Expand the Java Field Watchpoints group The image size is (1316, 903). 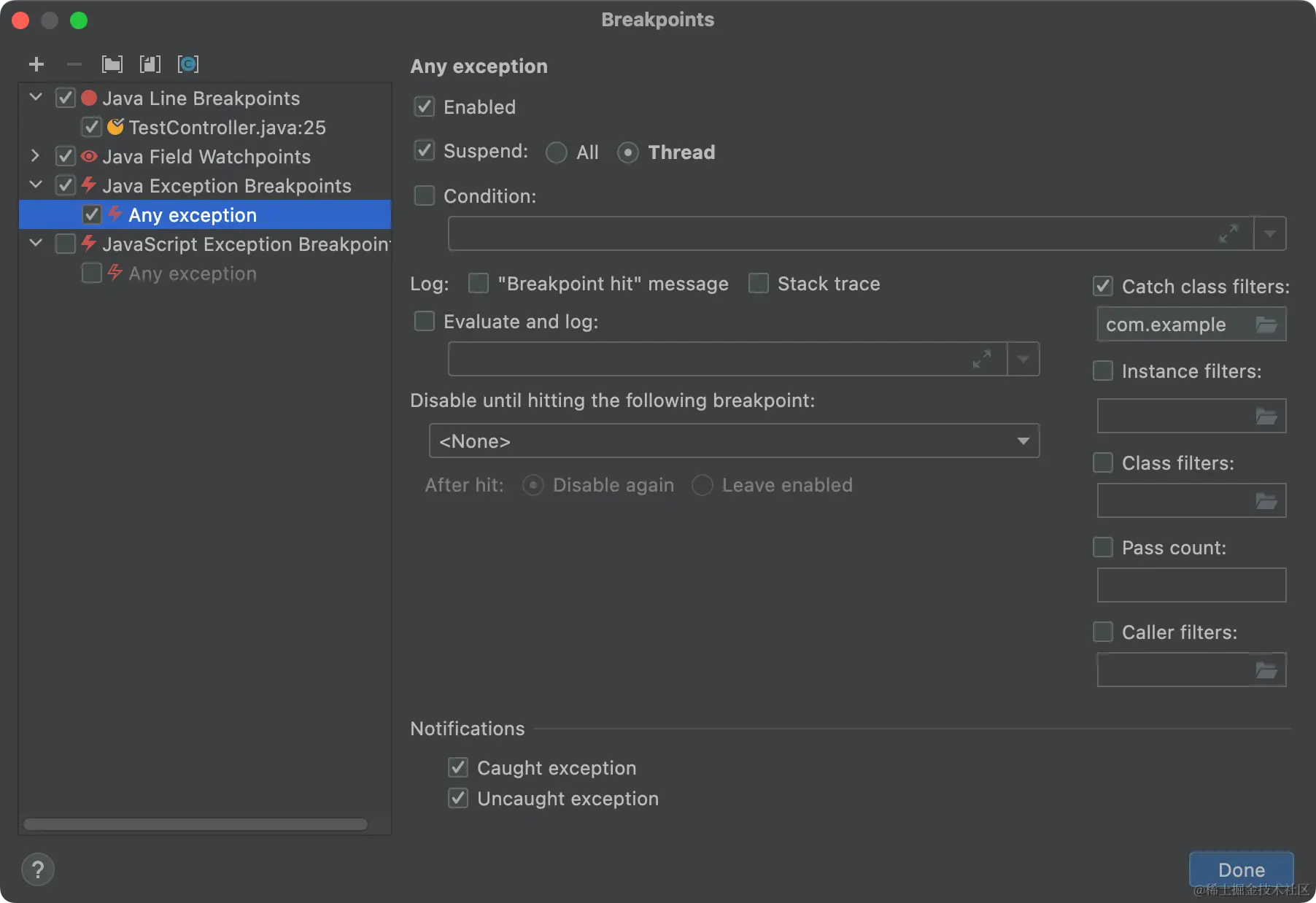(x=35, y=156)
